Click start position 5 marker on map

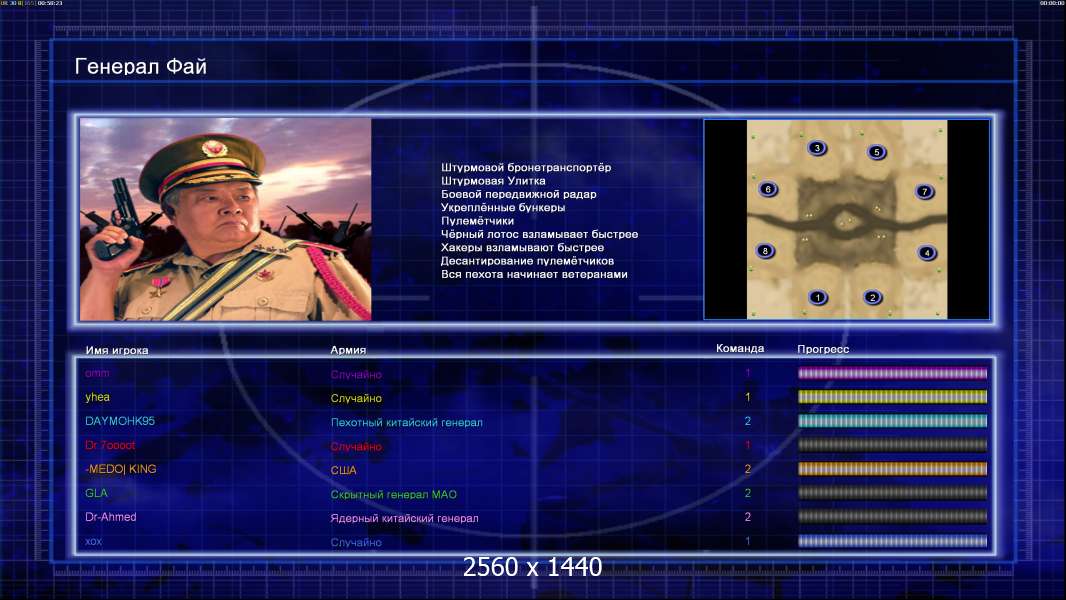(876, 152)
